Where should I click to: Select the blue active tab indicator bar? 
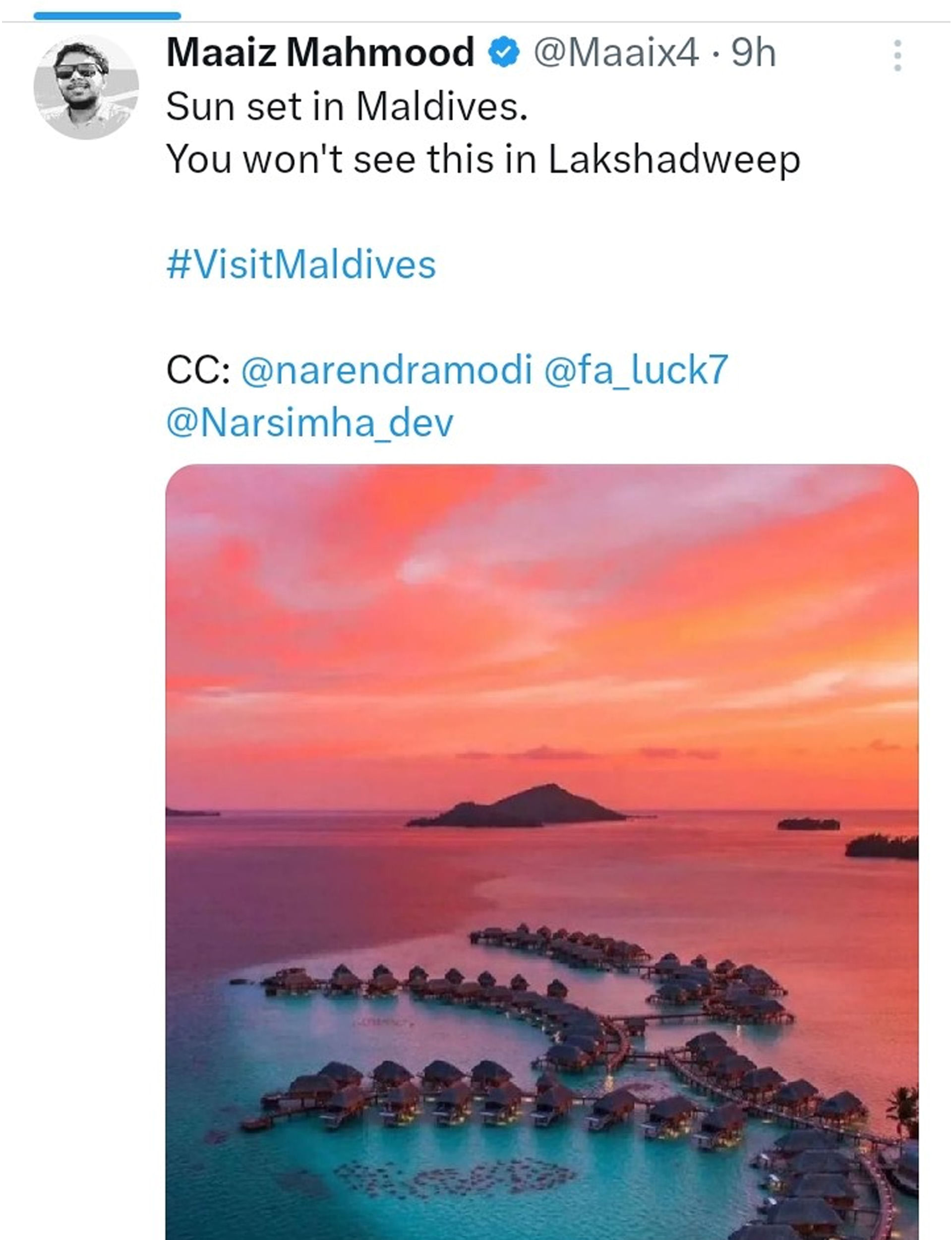click(107, 16)
